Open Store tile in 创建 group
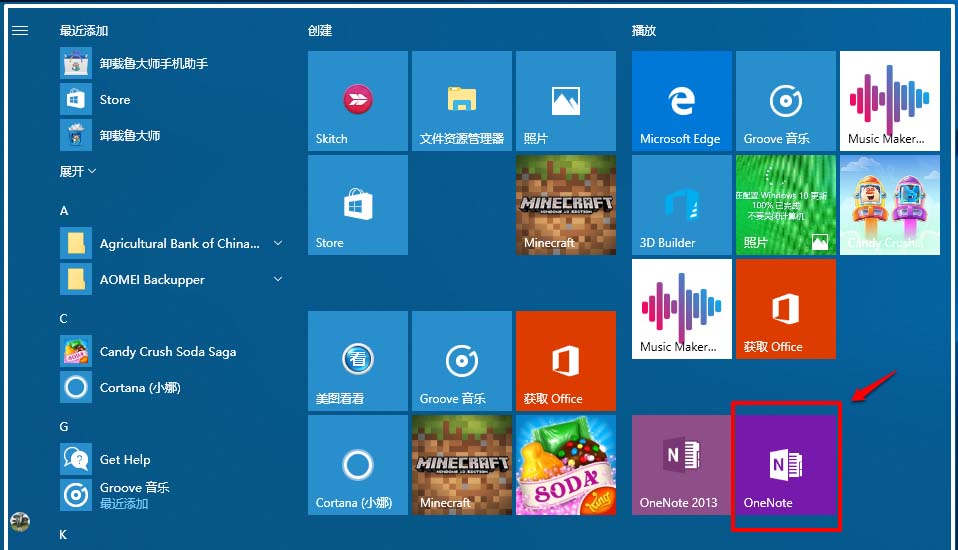The width and height of the screenshot is (958, 550). [357, 205]
